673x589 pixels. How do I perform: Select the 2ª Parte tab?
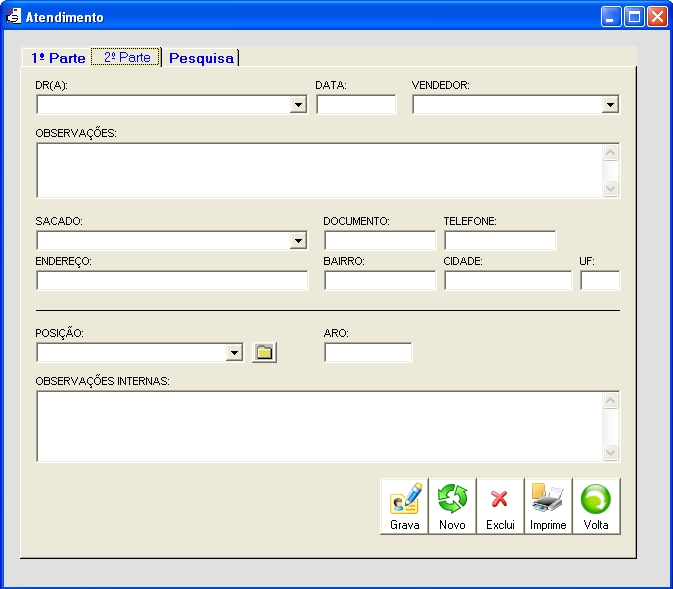pyautogui.click(x=127, y=57)
